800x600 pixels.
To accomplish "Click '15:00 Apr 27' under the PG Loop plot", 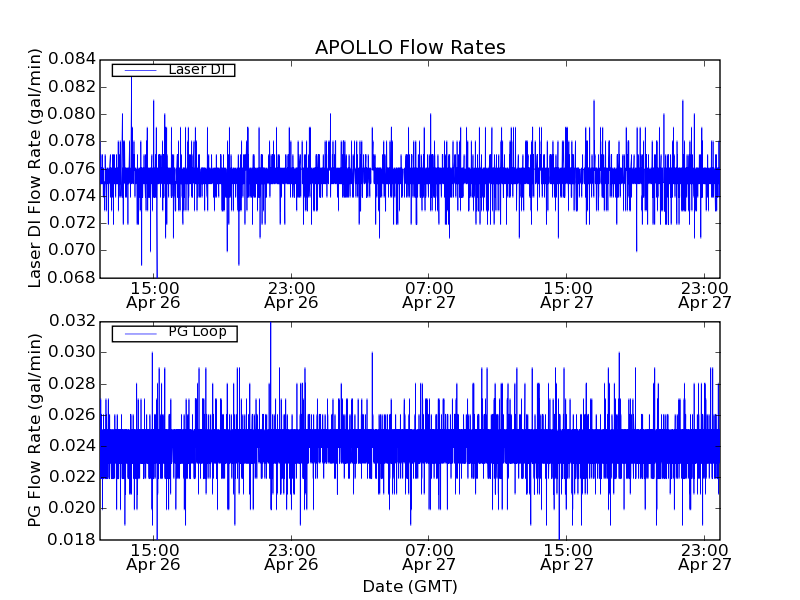I will (x=567, y=558).
